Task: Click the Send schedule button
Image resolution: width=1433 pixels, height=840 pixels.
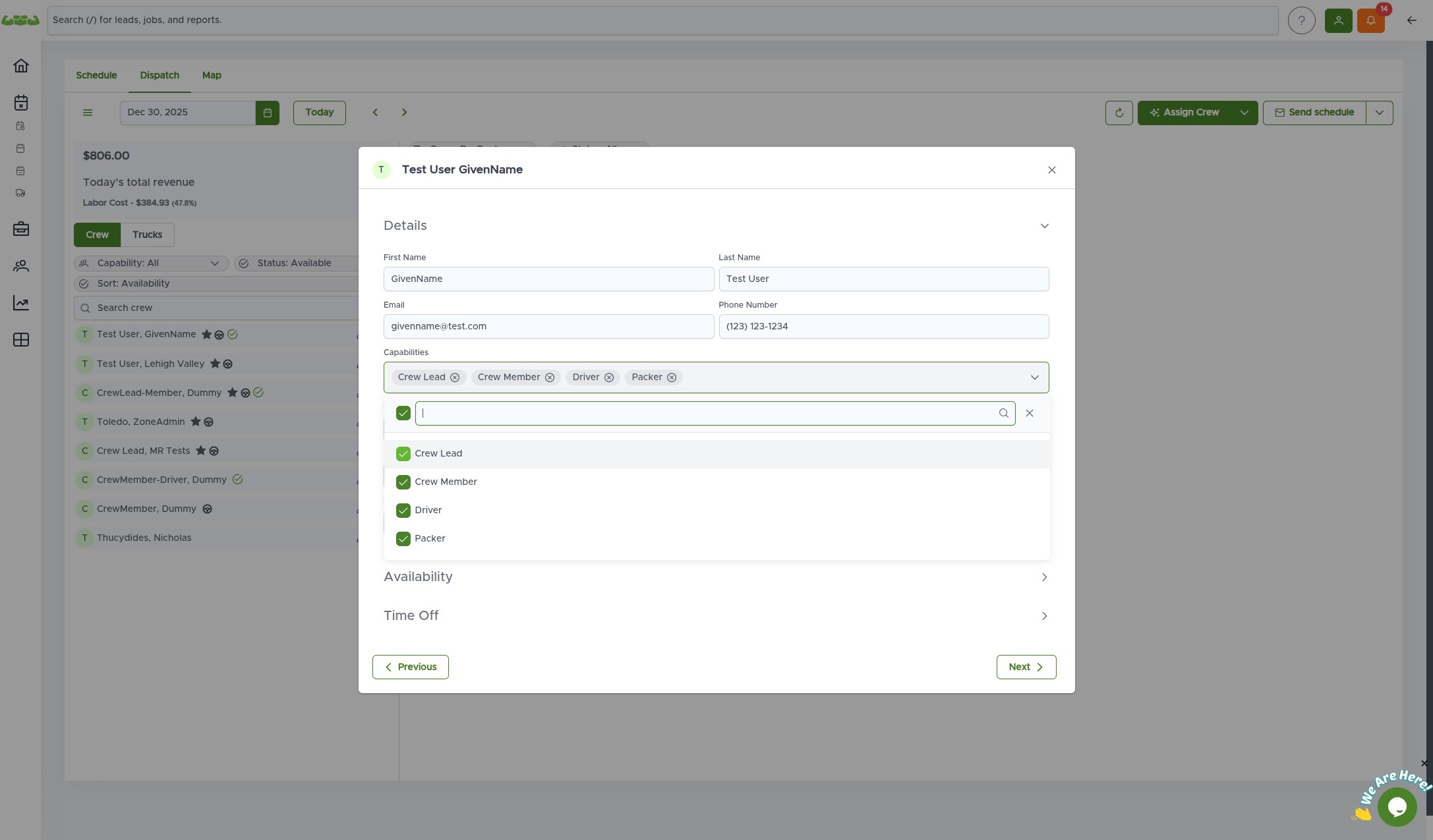Action: (x=1314, y=113)
